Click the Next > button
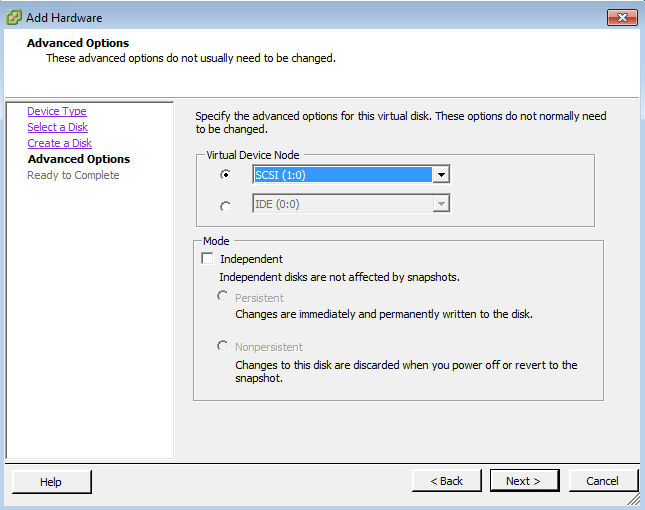Screen dimensions: 645x510 [x=524, y=481]
